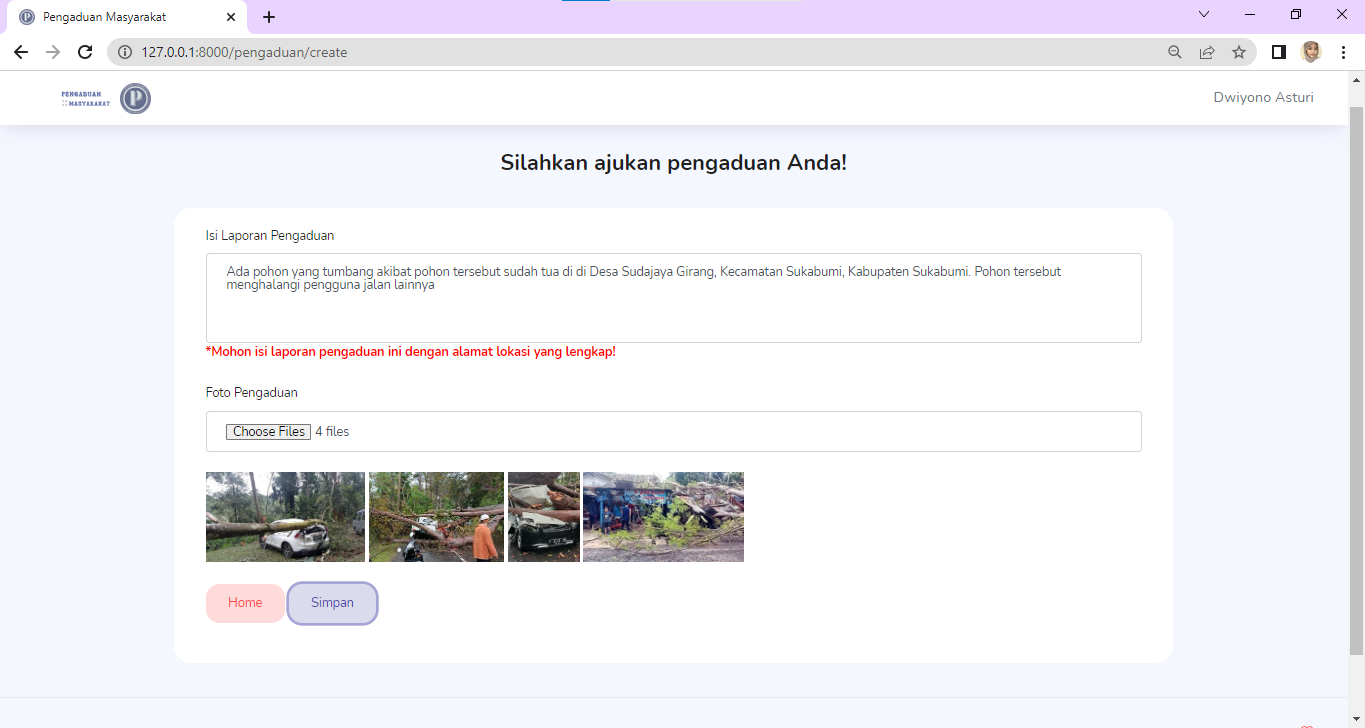This screenshot has width=1365, height=728.
Task: Click the address bar URL
Action: 244,52
